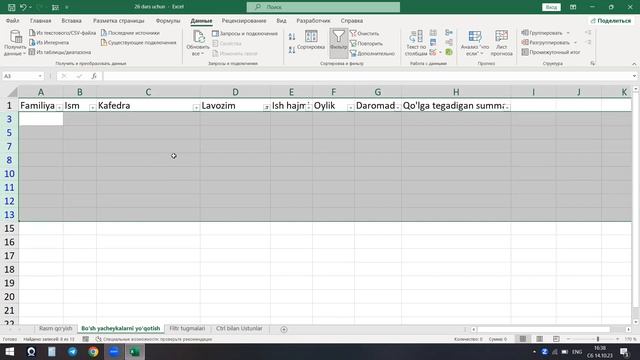640x360 pixels.
Task: Open Telegram from the taskbar
Action: pos(72,351)
